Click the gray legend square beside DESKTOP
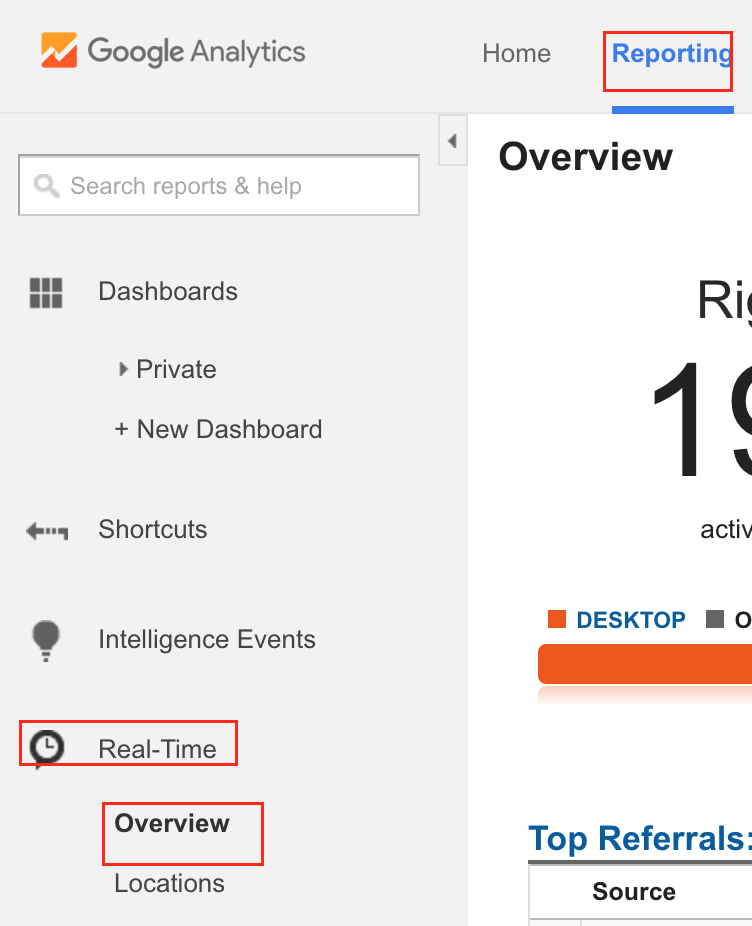 click(715, 619)
